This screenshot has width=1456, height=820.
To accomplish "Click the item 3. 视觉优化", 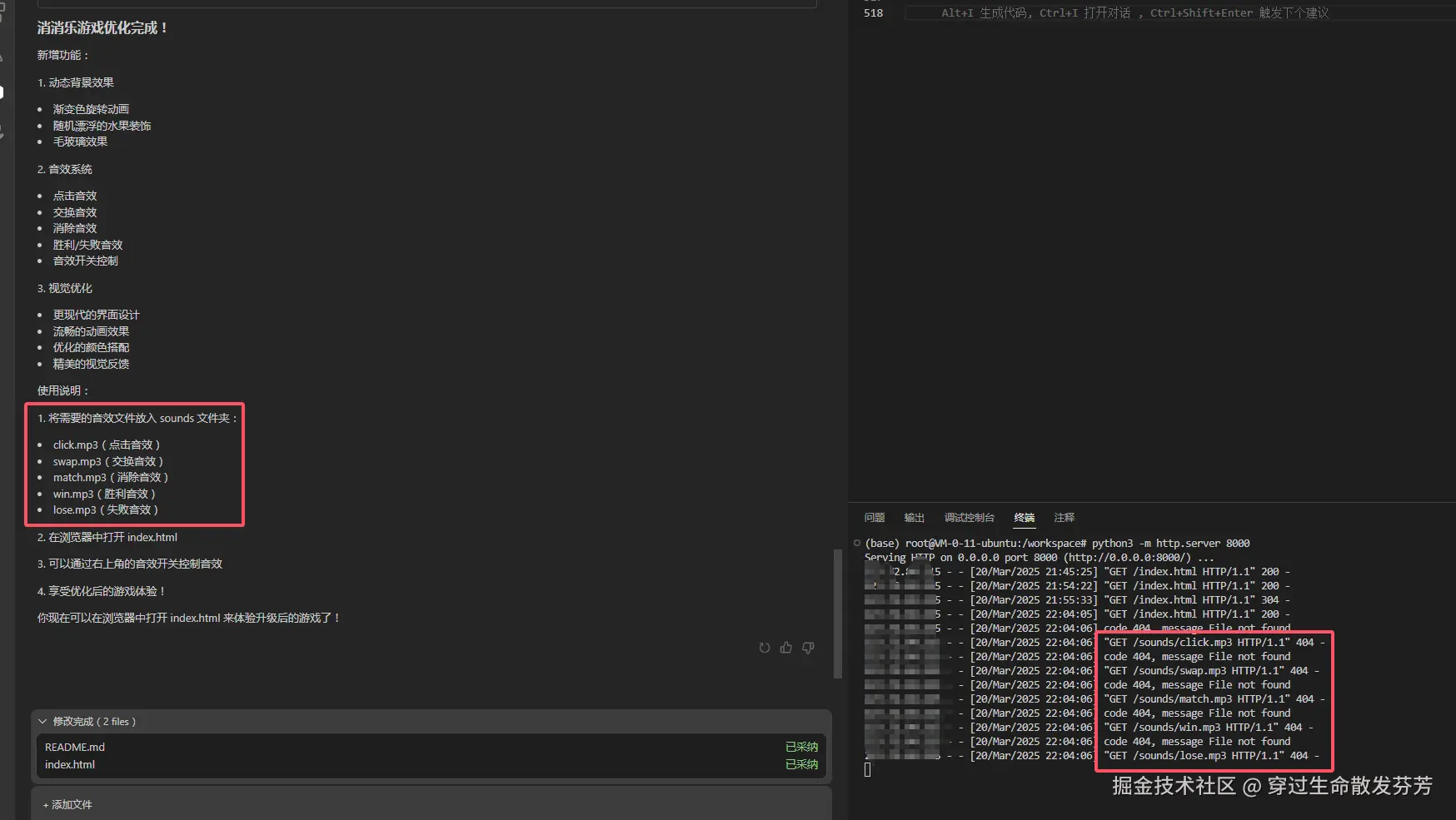I will point(65,289).
